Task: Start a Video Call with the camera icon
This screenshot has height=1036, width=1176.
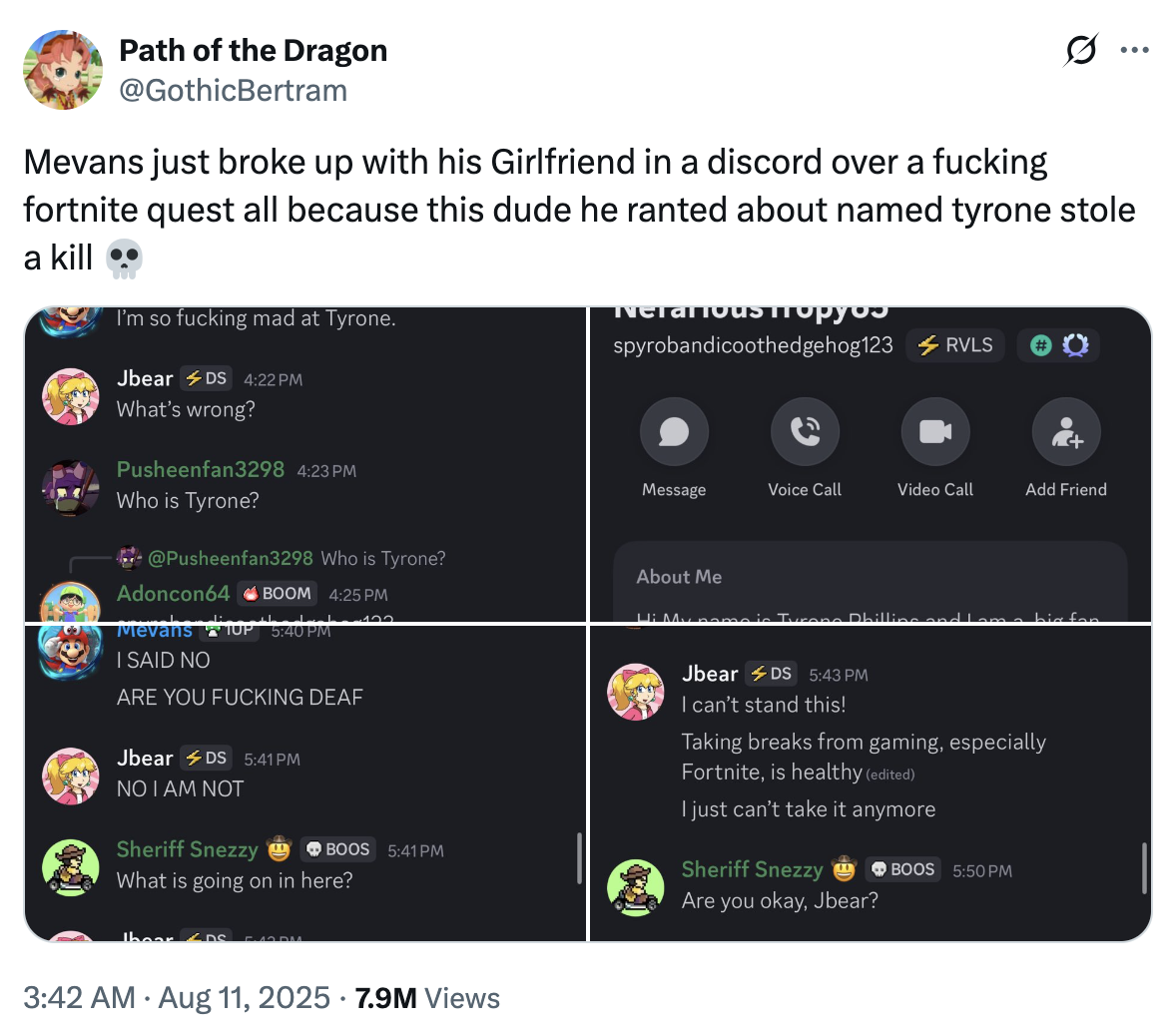Action: (x=935, y=432)
